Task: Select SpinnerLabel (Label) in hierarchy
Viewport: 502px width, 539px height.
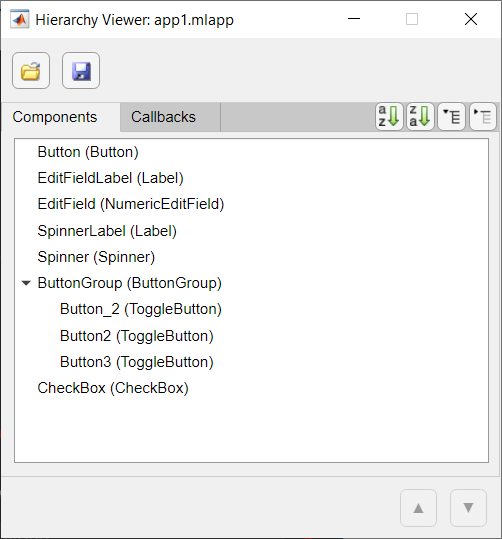Action: [x=107, y=231]
